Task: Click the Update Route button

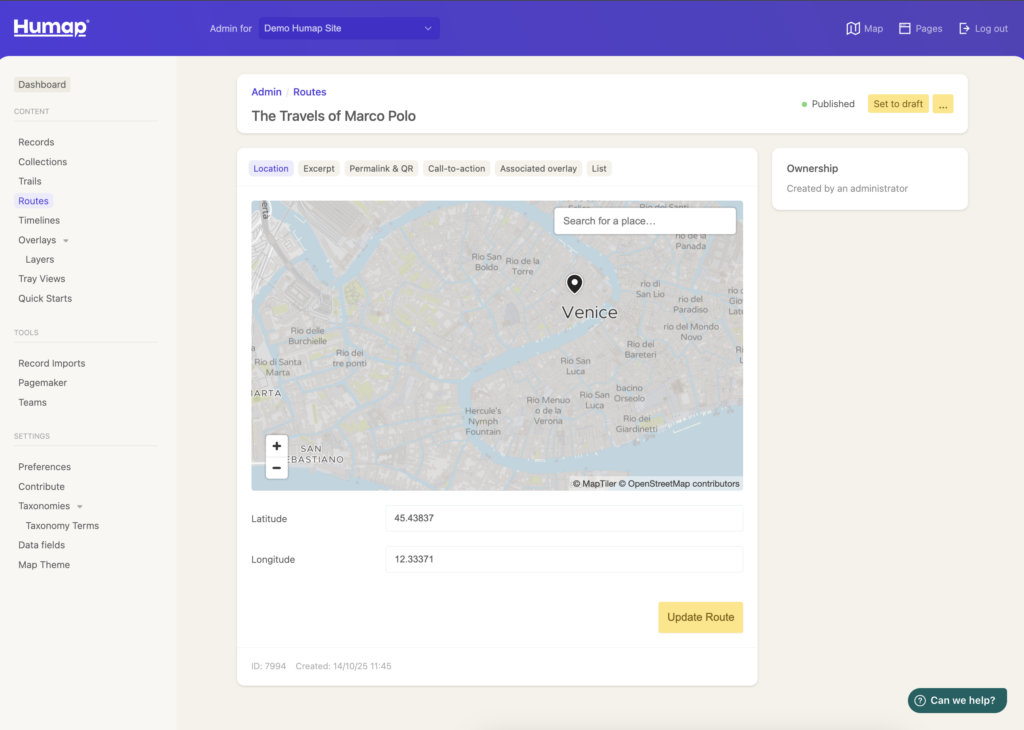Action: [700, 617]
